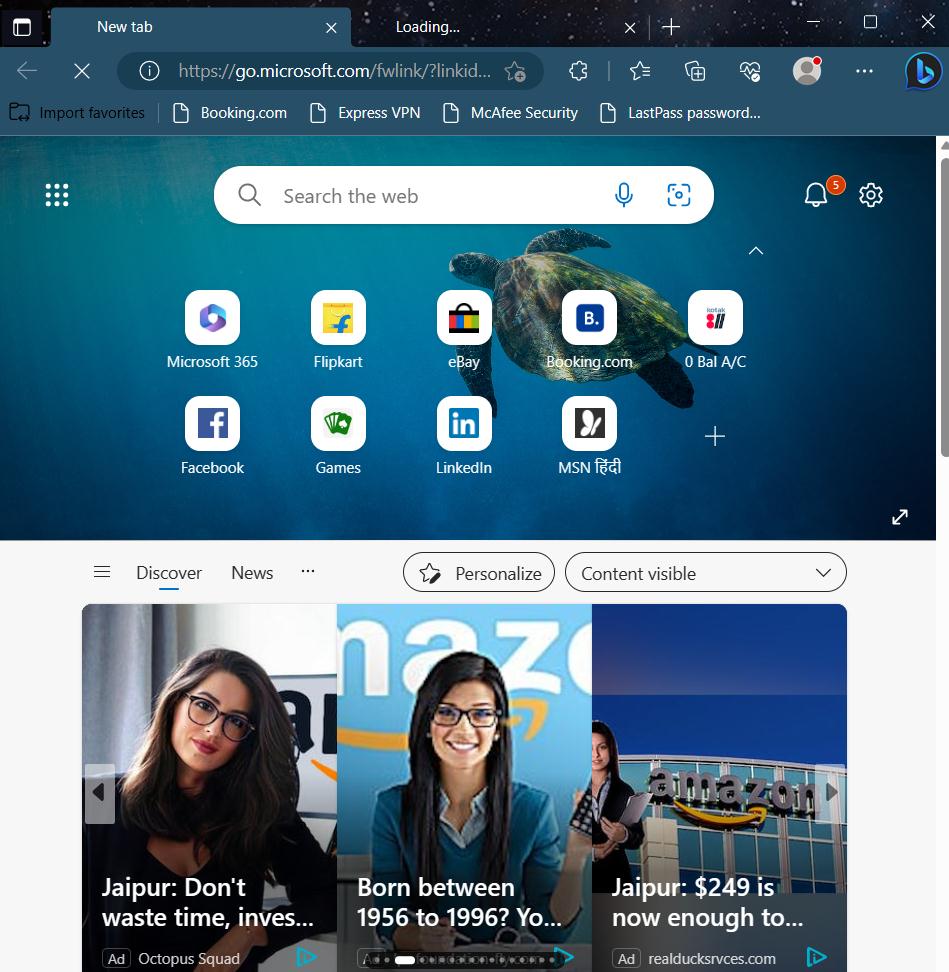The height and width of the screenshot is (972, 949).
Task: Add this page to favorites
Action: pyautogui.click(x=515, y=71)
